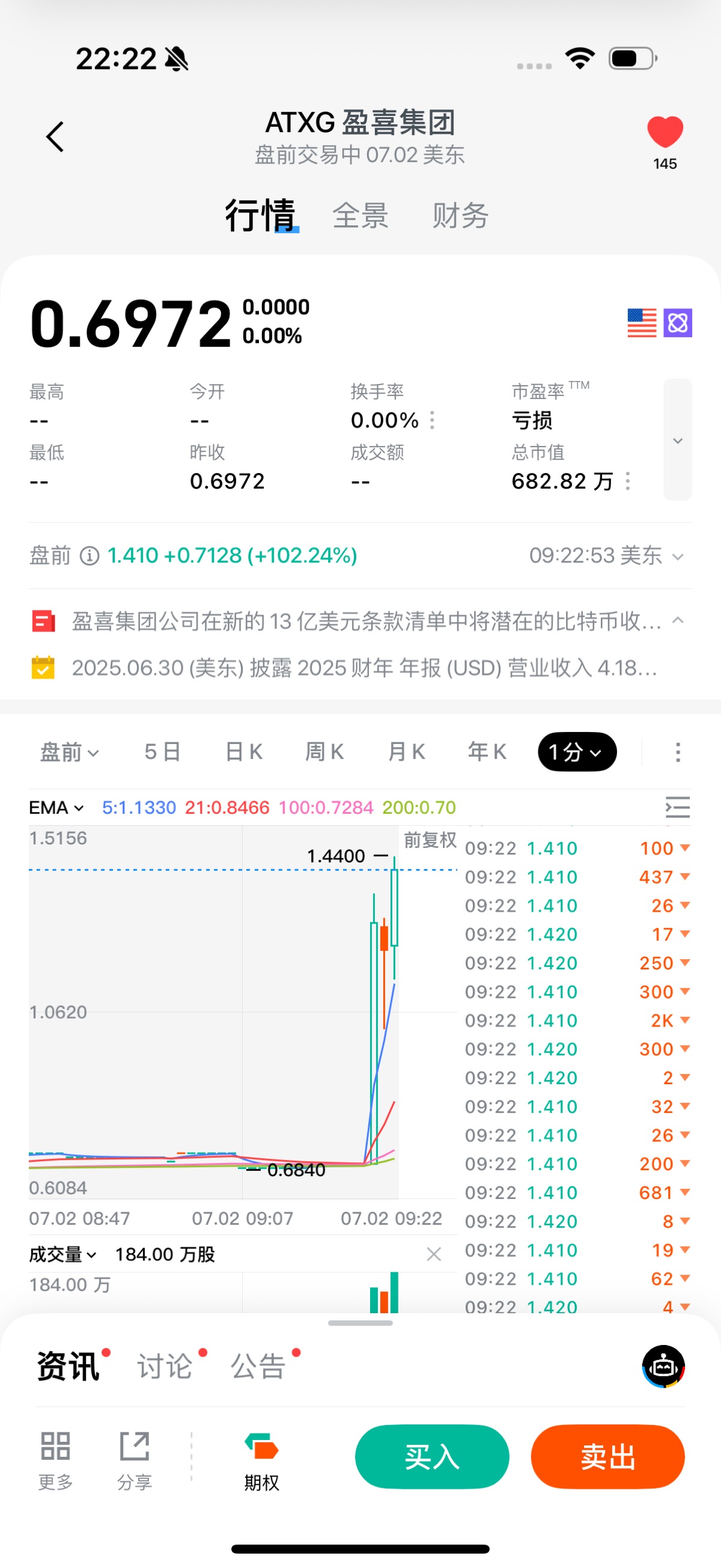Screen dimensions: 721x1568
Task: Open the 1分 interval dropdown
Action: [577, 752]
